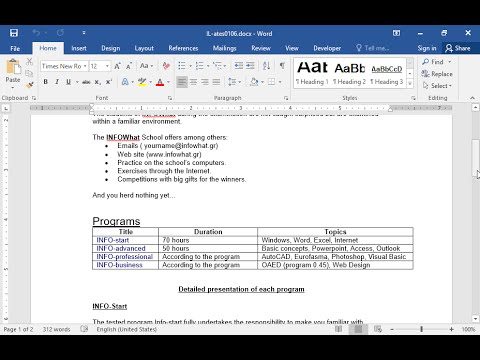Apply superscript formatting
Viewport: 480px width, 360px height.
(109, 82)
